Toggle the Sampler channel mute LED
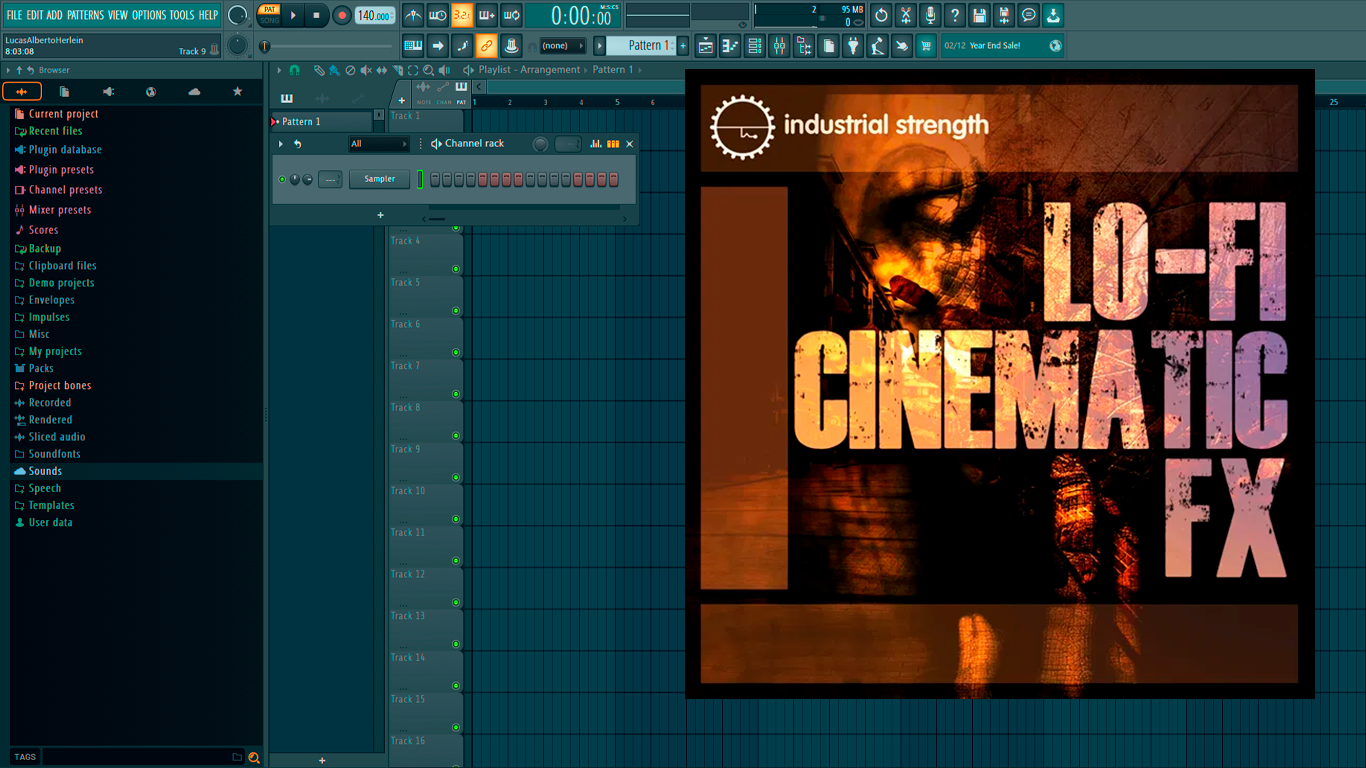 coord(282,180)
